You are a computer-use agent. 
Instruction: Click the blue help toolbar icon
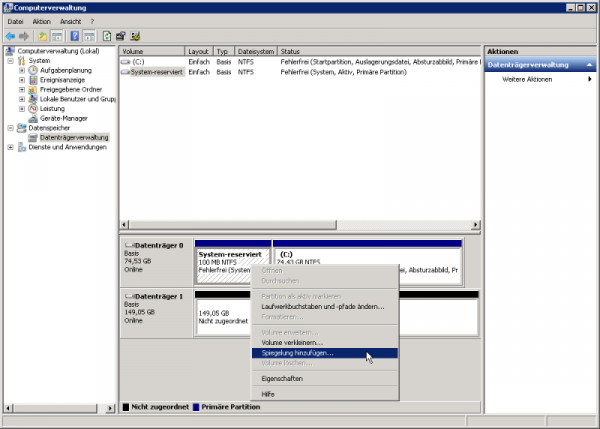point(74,36)
